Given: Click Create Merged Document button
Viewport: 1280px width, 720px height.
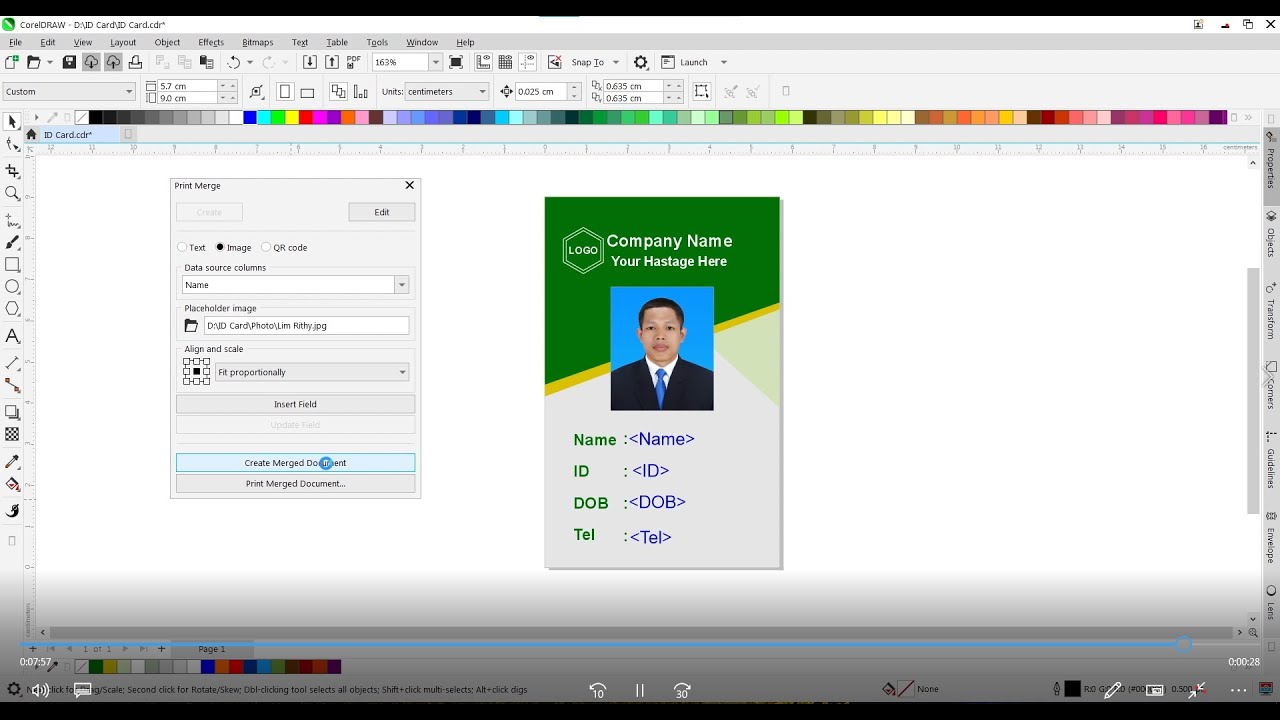Looking at the screenshot, I should [295, 463].
